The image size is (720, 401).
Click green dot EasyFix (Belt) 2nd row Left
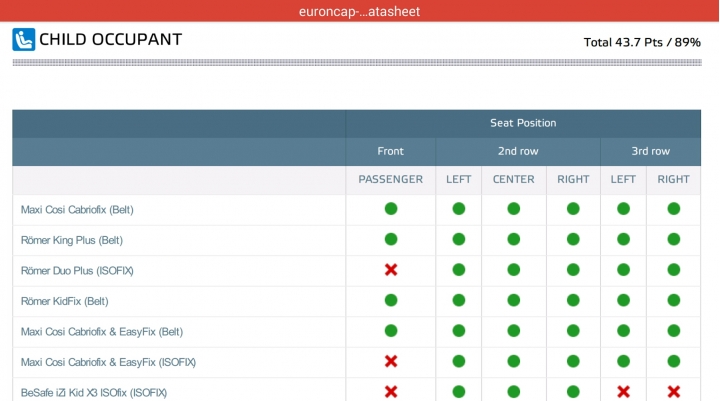point(459,331)
